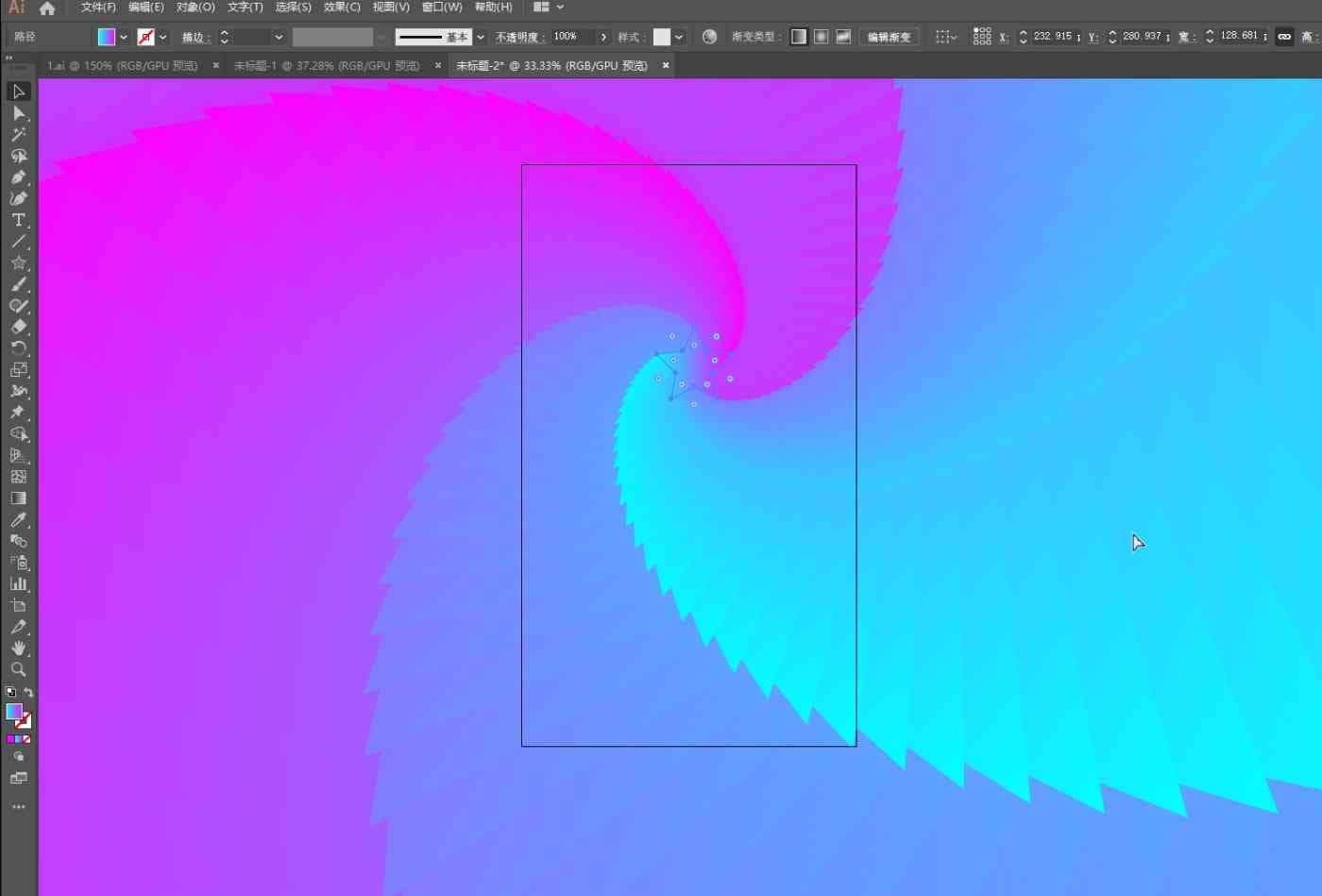1322x896 pixels.
Task: Choose the reference point locator grid
Action: pyautogui.click(x=982, y=37)
